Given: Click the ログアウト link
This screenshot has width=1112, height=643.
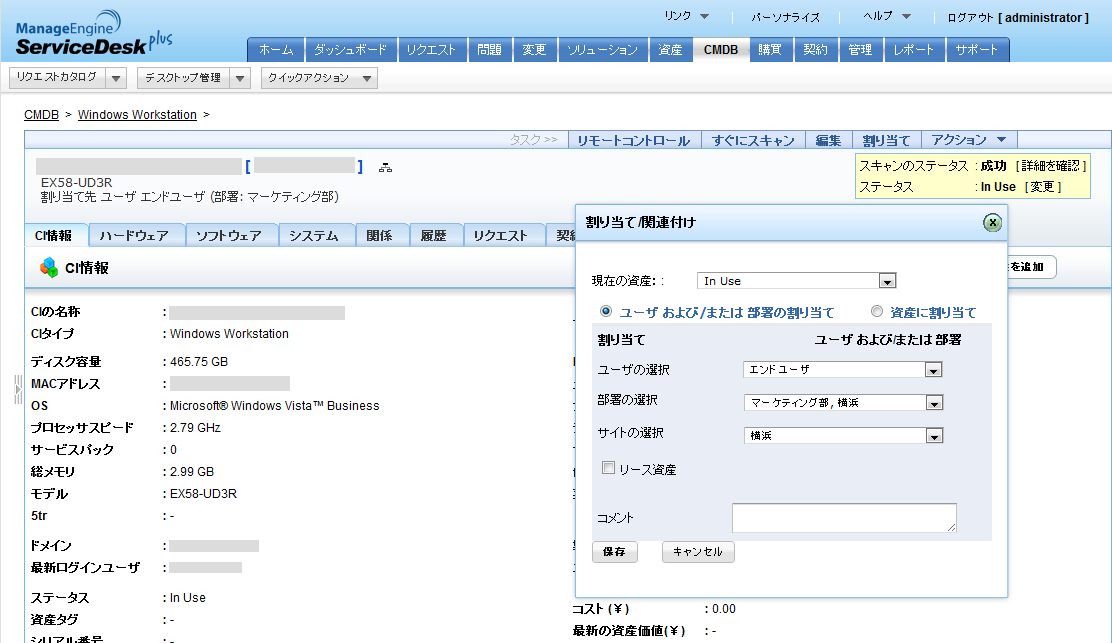Looking at the screenshot, I should tap(971, 17).
